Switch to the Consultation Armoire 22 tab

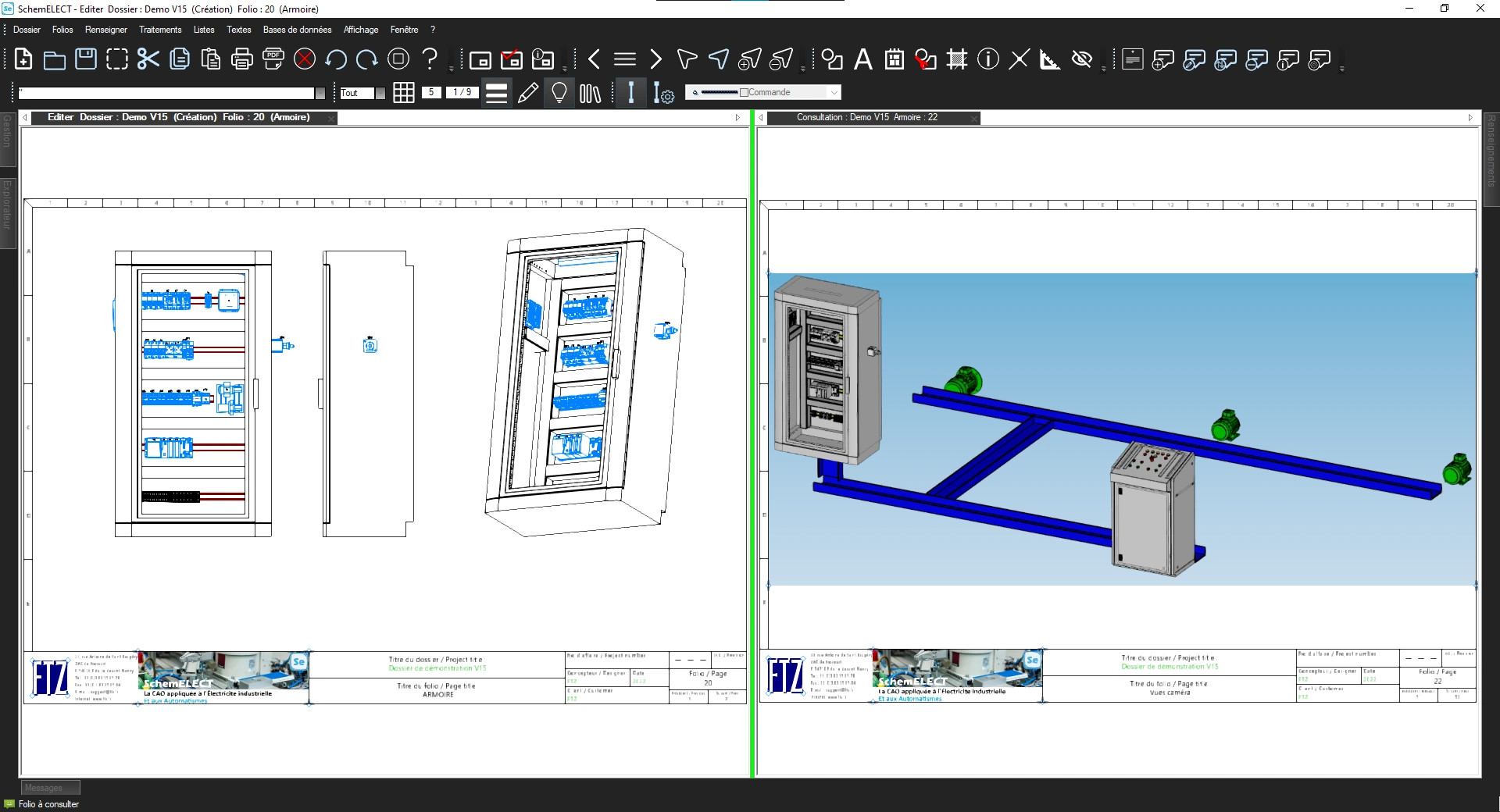click(866, 117)
